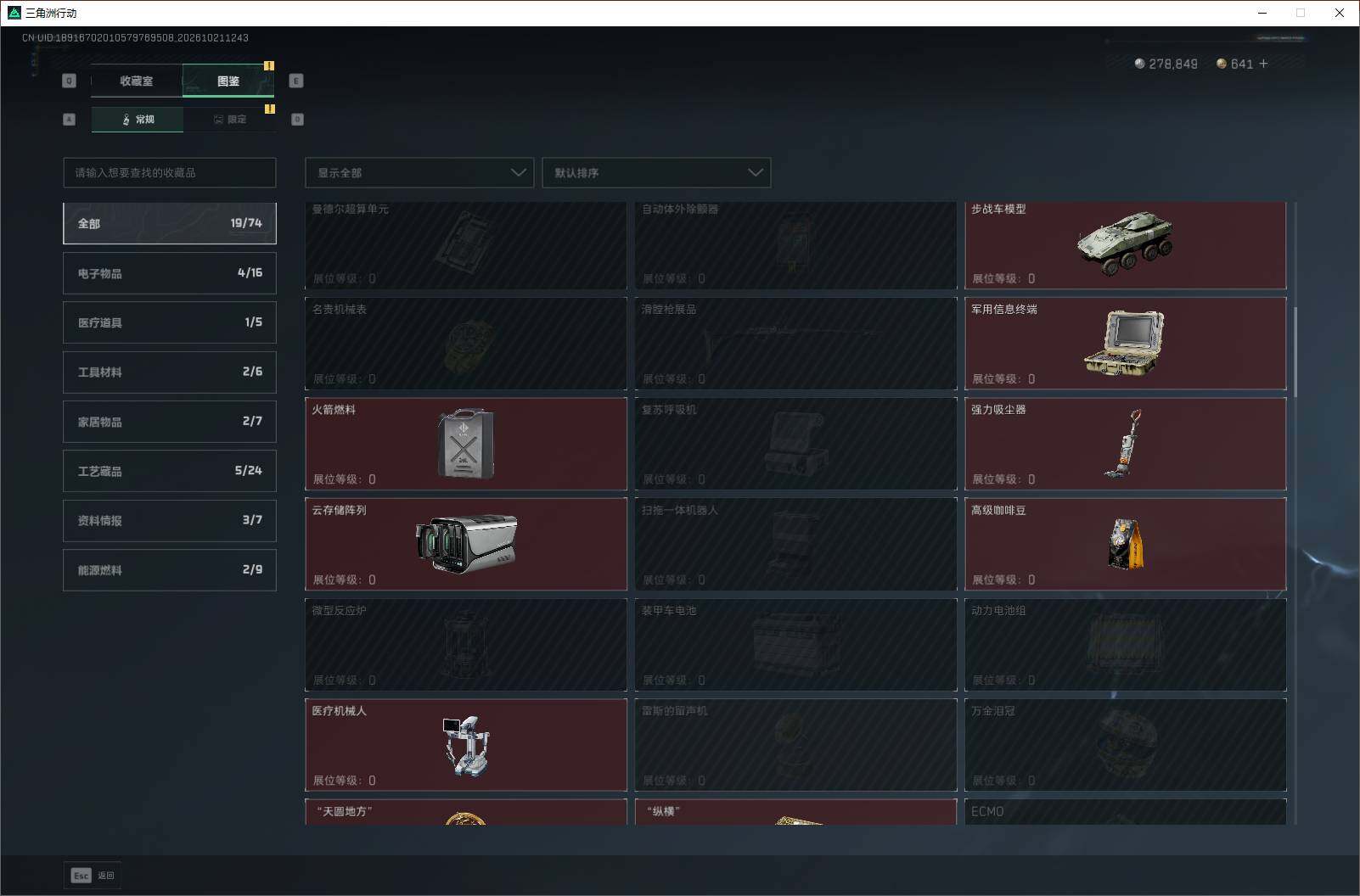Open the 显示全部 filter dropdown
Viewport: 1360px width, 896px height.
click(419, 172)
